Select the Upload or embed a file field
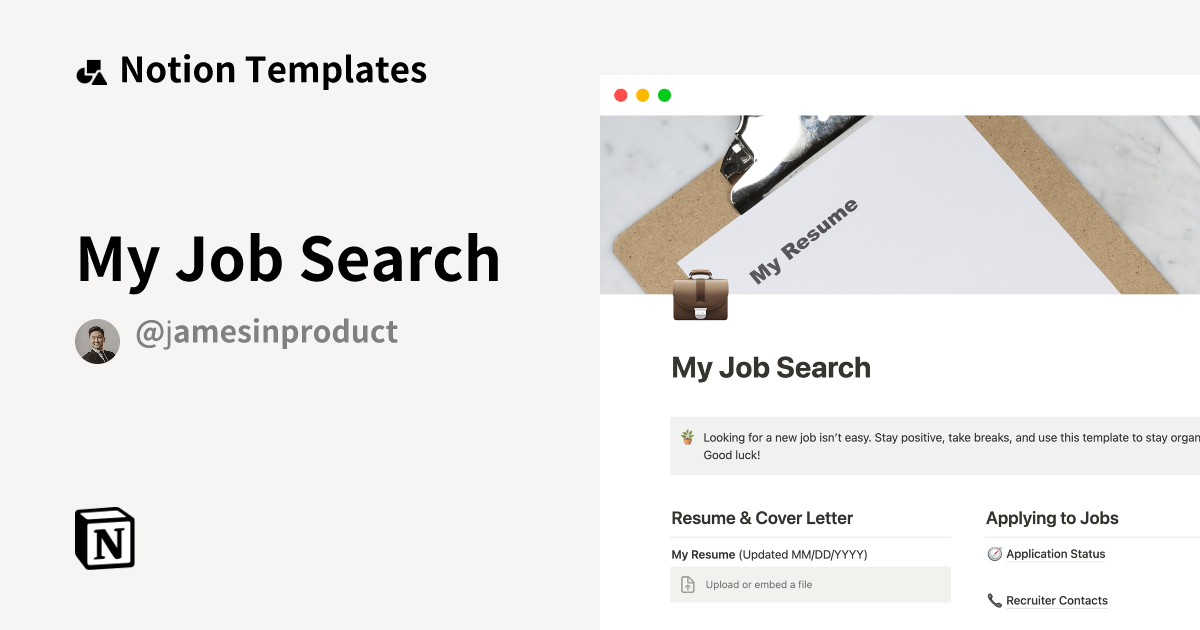Screen dimensions: 1200x630 [810, 585]
